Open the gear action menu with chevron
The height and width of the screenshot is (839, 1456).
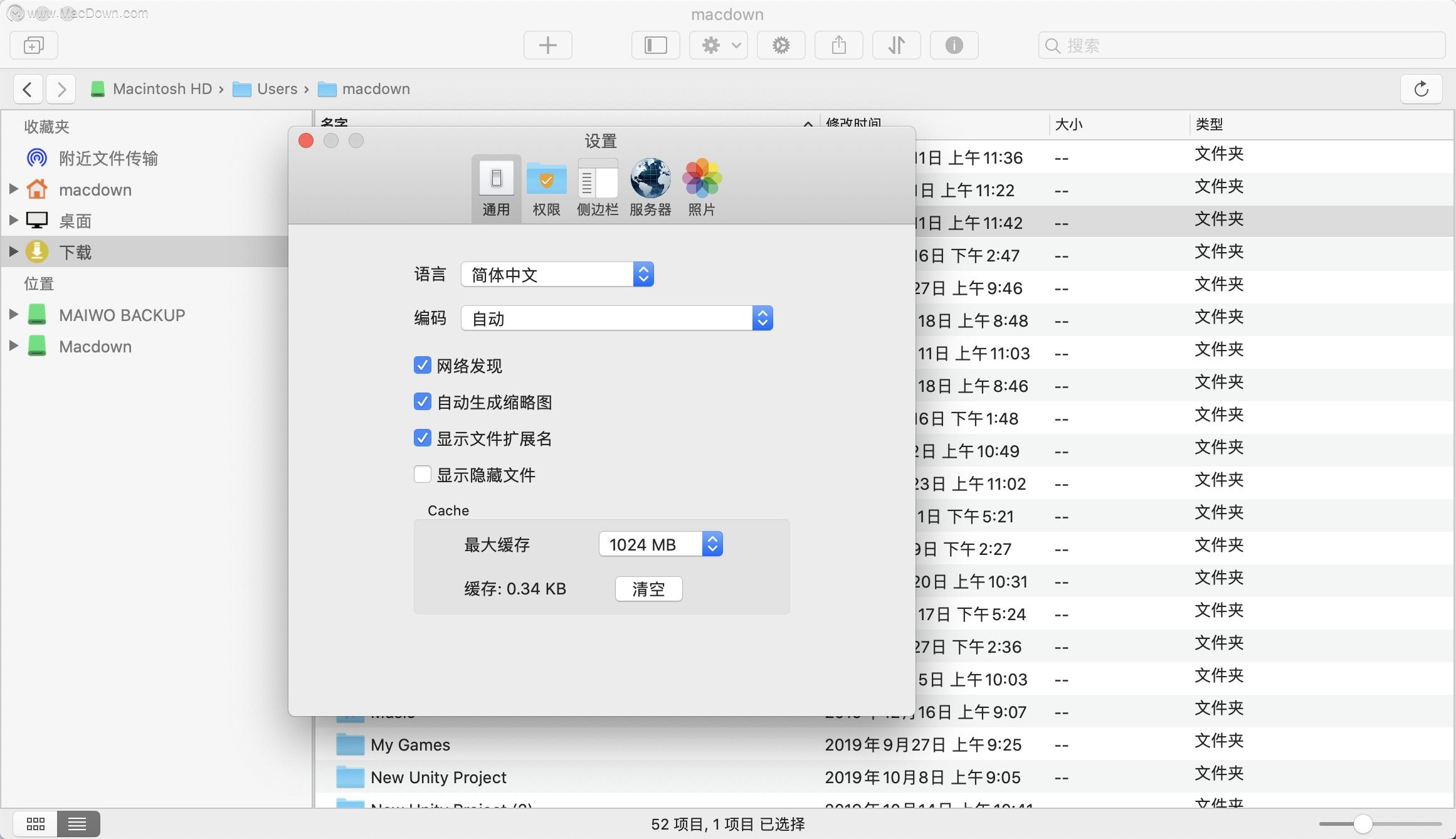(719, 45)
